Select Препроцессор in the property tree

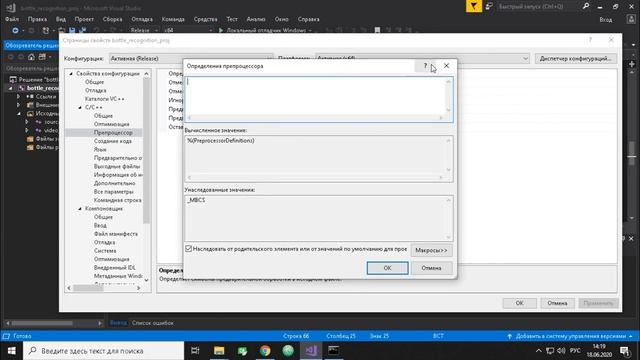pos(113,133)
